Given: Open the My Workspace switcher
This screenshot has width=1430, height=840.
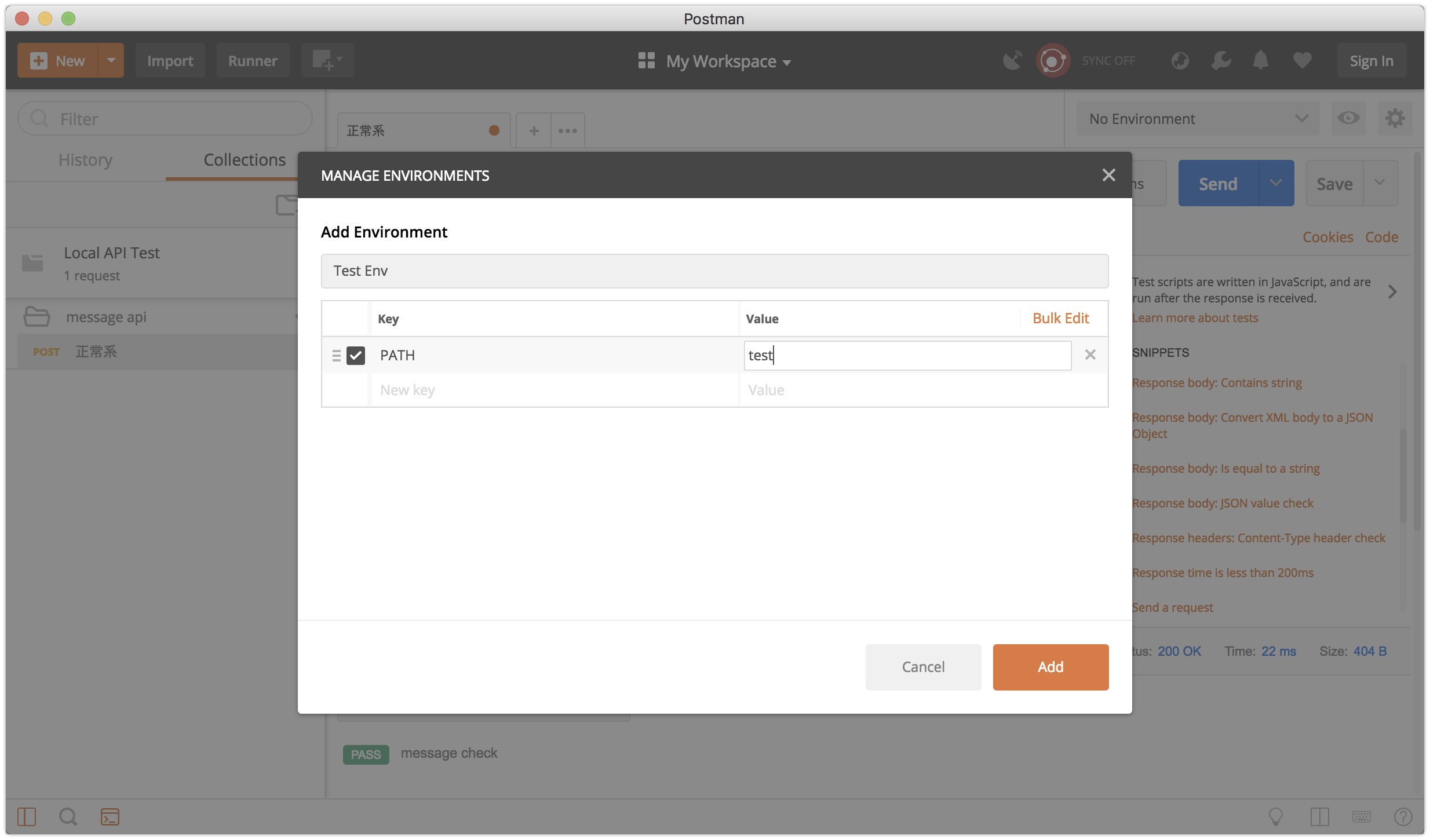Looking at the screenshot, I should coord(714,61).
